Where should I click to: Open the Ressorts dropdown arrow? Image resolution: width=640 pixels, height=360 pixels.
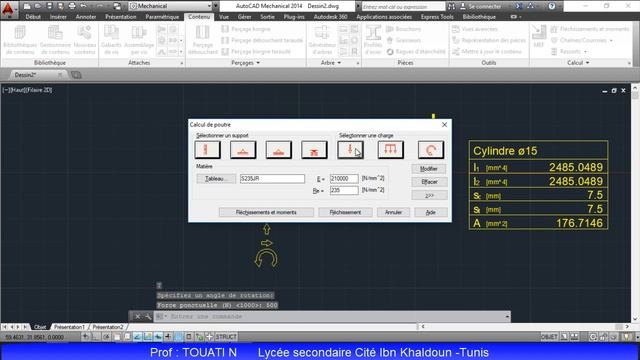tap(585, 52)
